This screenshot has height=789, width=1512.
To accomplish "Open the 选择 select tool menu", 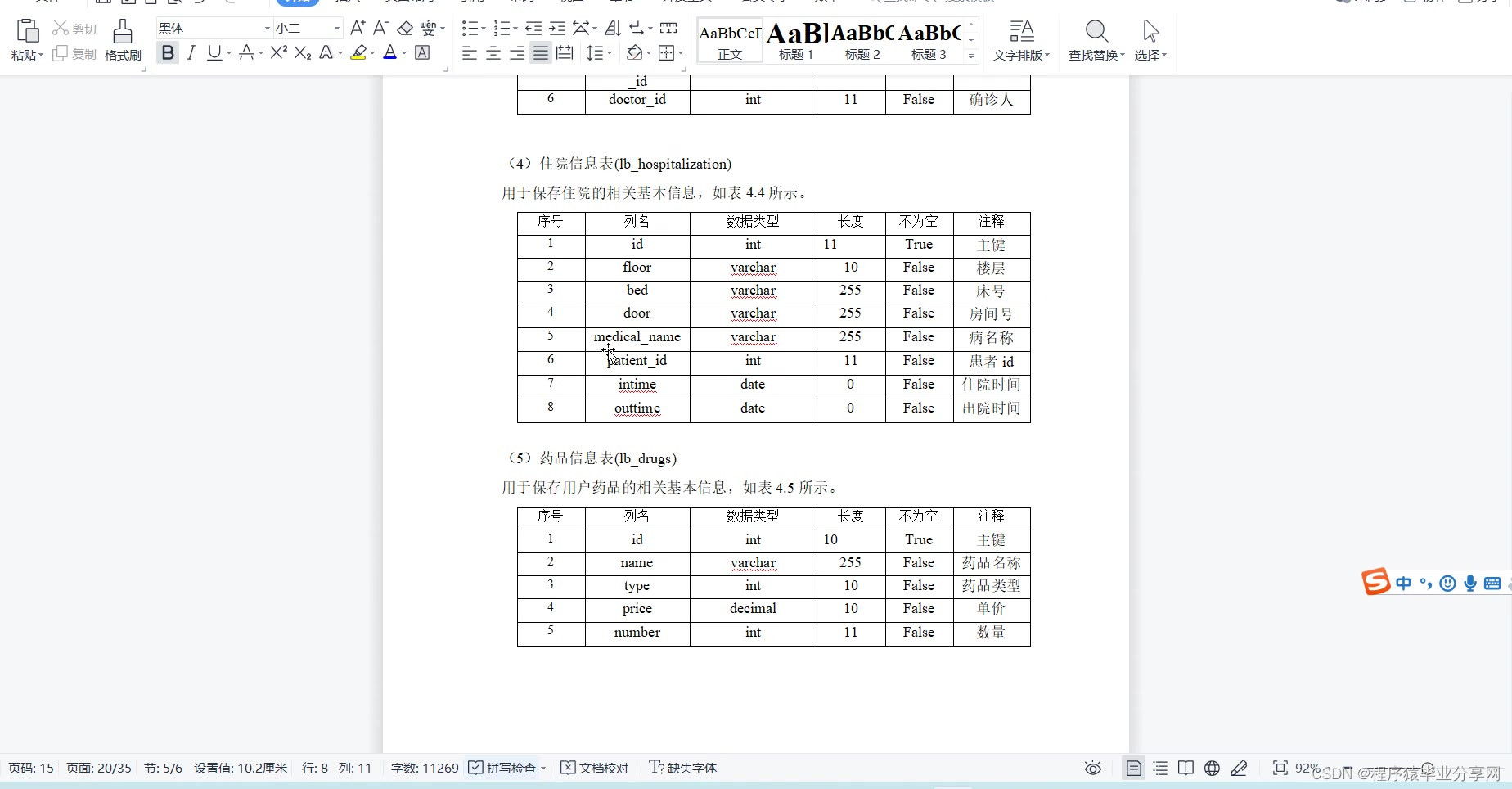I will (1150, 40).
